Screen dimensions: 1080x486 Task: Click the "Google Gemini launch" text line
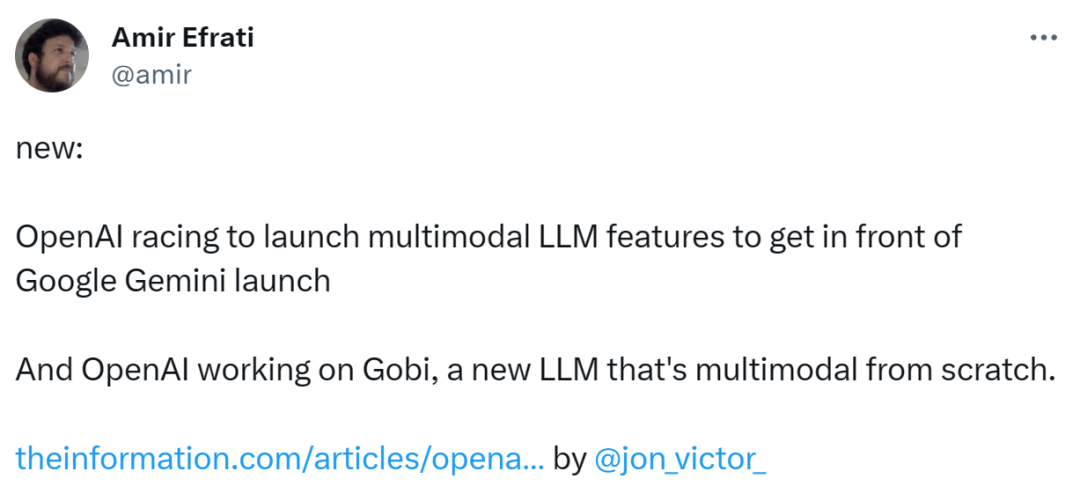pos(173,282)
